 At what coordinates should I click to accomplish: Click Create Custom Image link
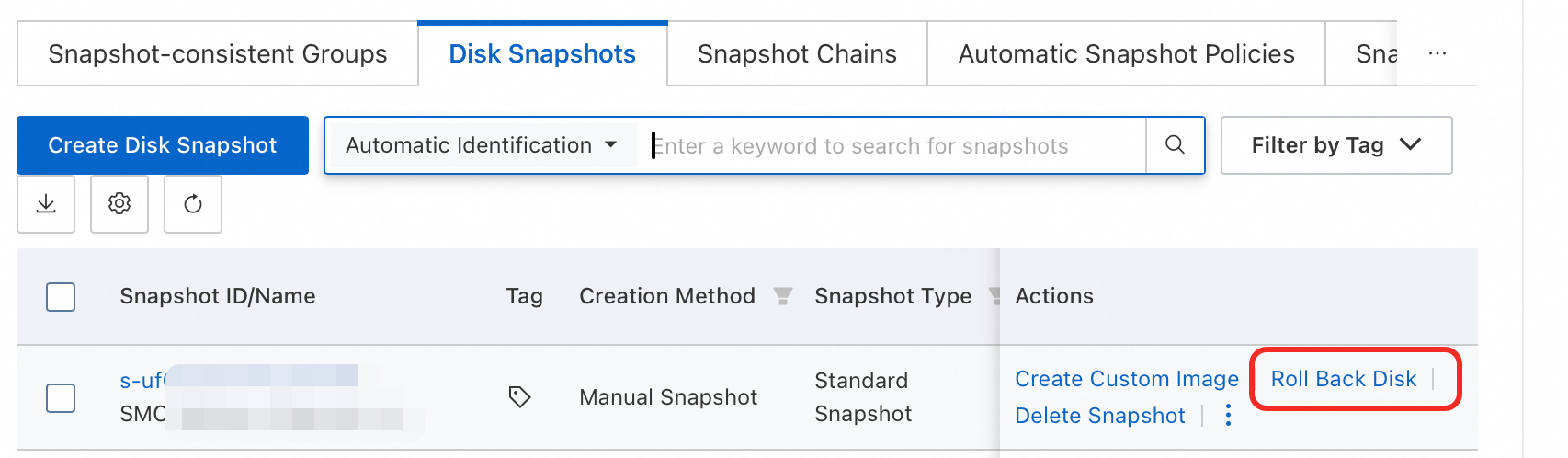1127,379
